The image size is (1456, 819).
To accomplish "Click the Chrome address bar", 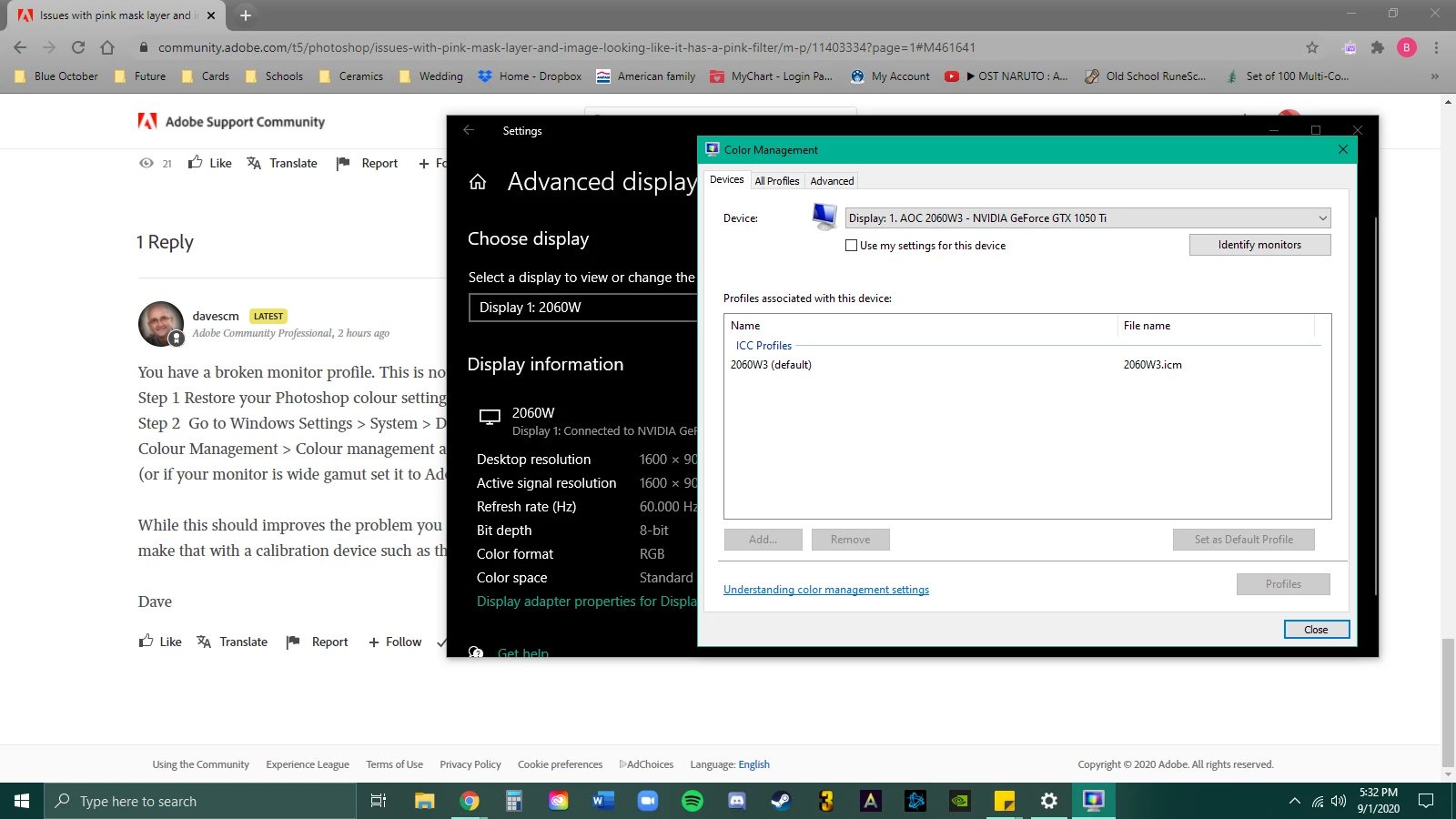I will (719, 47).
